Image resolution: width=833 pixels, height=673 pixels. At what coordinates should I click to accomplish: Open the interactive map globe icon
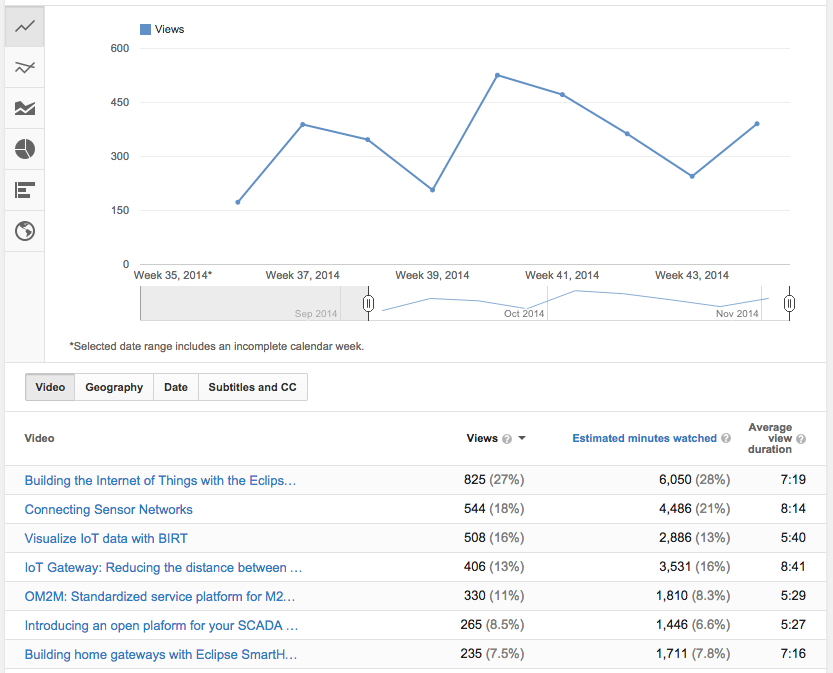(x=24, y=231)
